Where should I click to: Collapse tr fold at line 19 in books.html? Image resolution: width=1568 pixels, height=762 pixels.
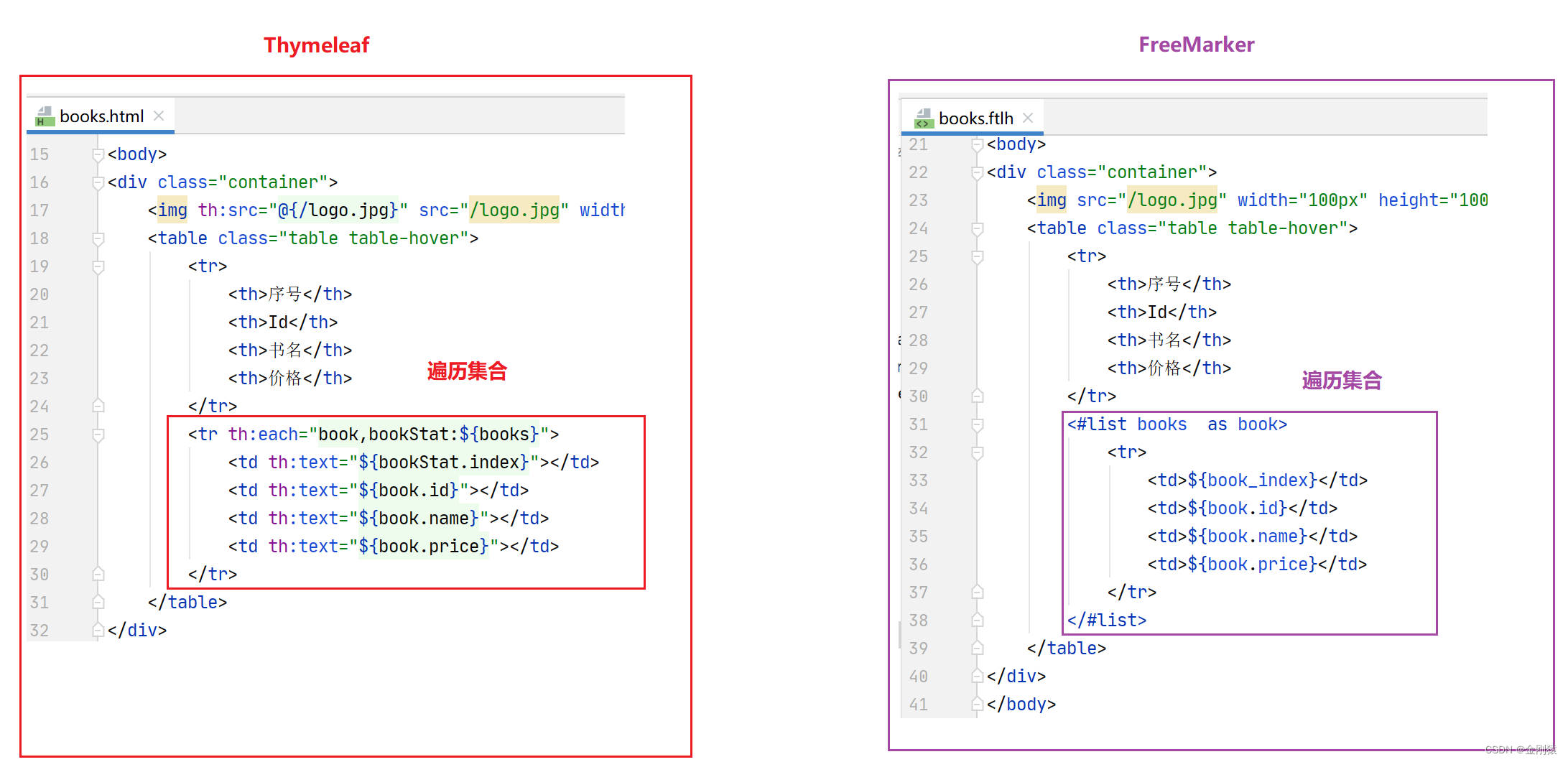pos(98,266)
